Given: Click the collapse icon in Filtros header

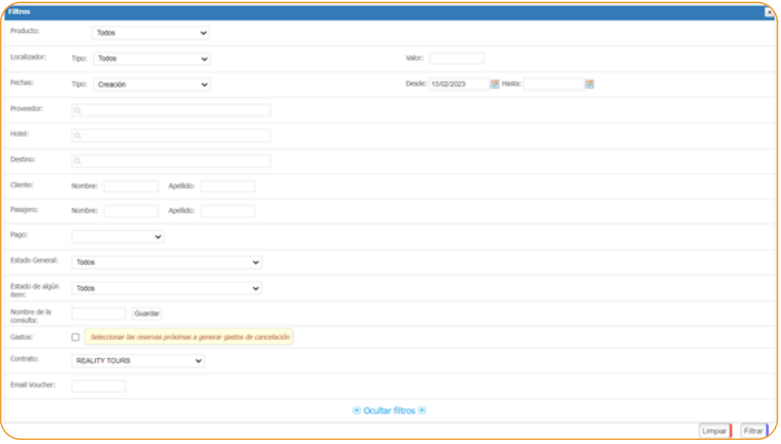Looking at the screenshot, I should pyautogui.click(x=769, y=12).
